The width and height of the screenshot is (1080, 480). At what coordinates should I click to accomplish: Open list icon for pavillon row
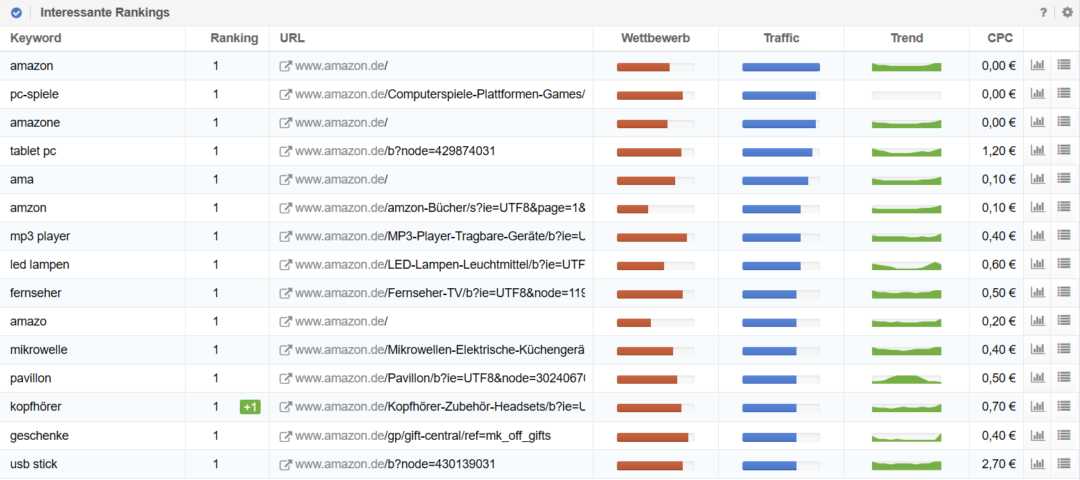(1064, 378)
